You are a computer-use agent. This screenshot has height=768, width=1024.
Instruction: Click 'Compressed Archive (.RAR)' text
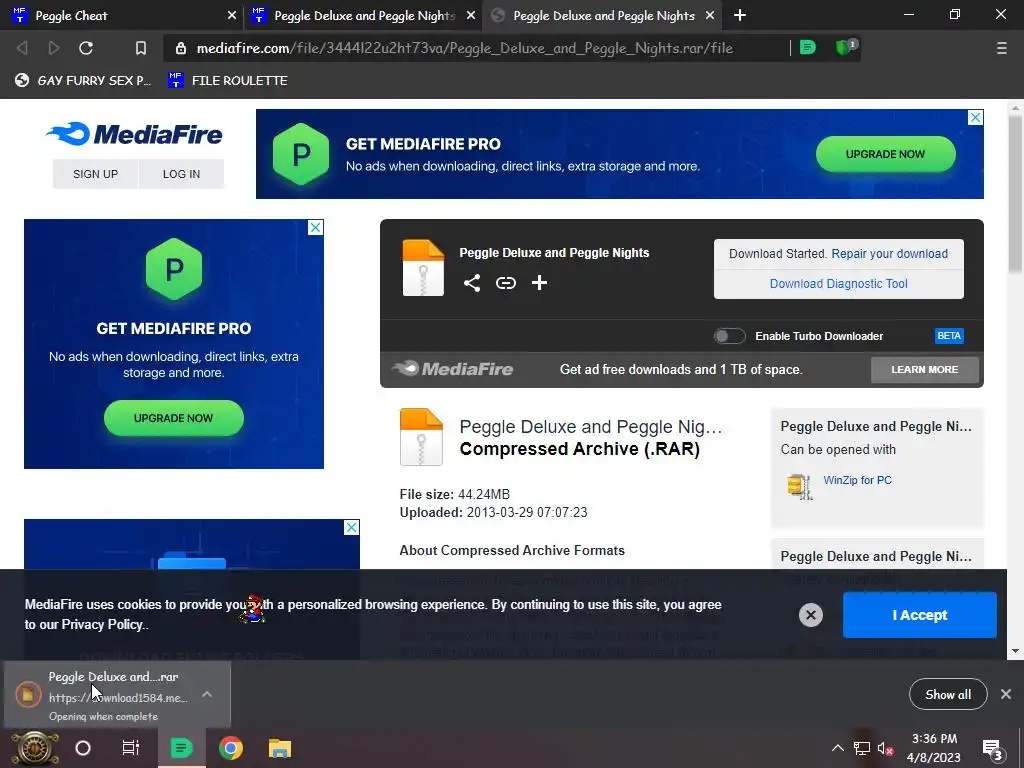tap(580, 449)
